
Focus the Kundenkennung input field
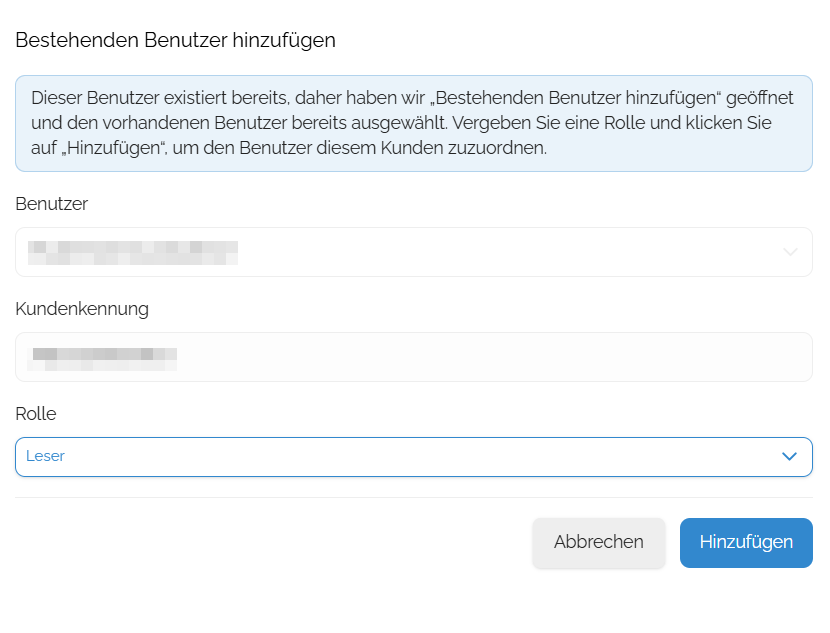click(414, 357)
